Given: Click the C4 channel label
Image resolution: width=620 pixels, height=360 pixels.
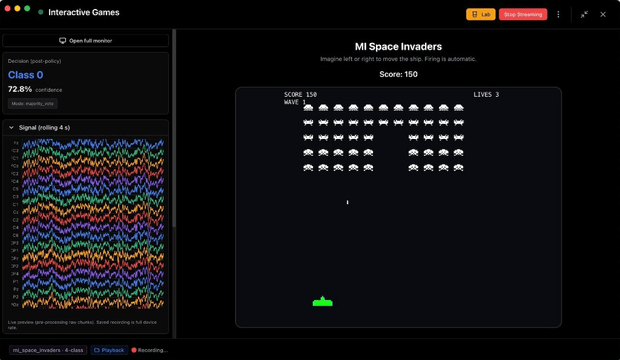Looking at the screenshot, I should tap(15, 227).
